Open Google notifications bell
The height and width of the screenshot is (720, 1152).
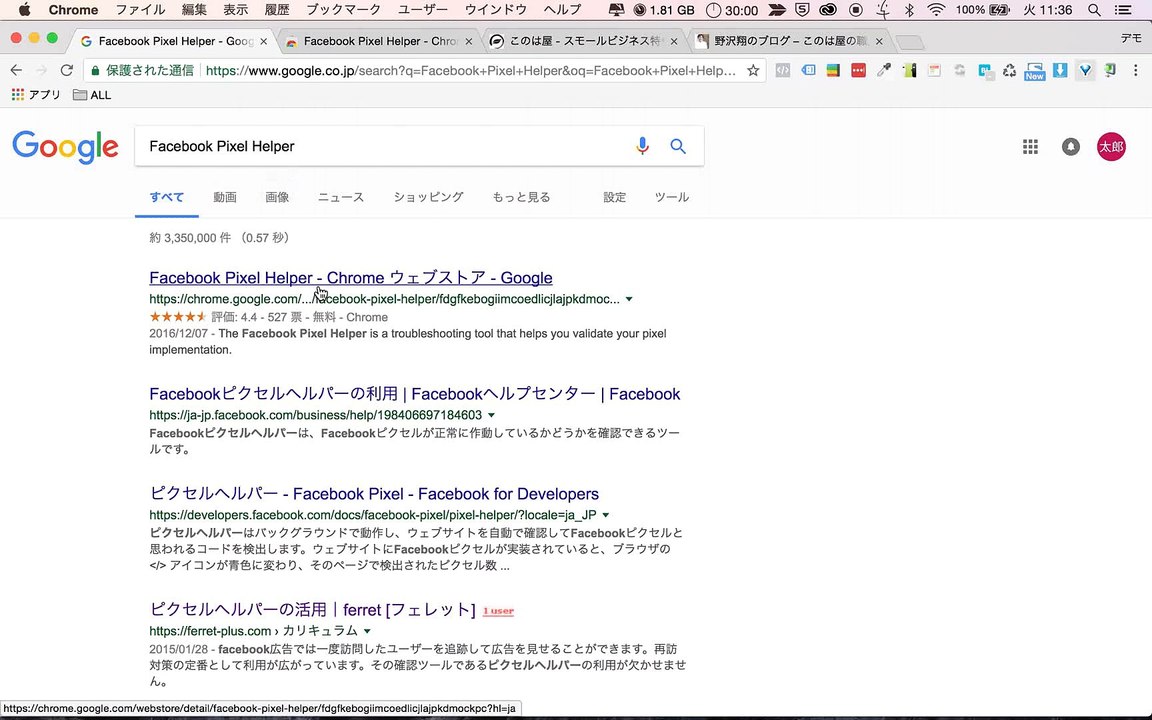point(1071,147)
